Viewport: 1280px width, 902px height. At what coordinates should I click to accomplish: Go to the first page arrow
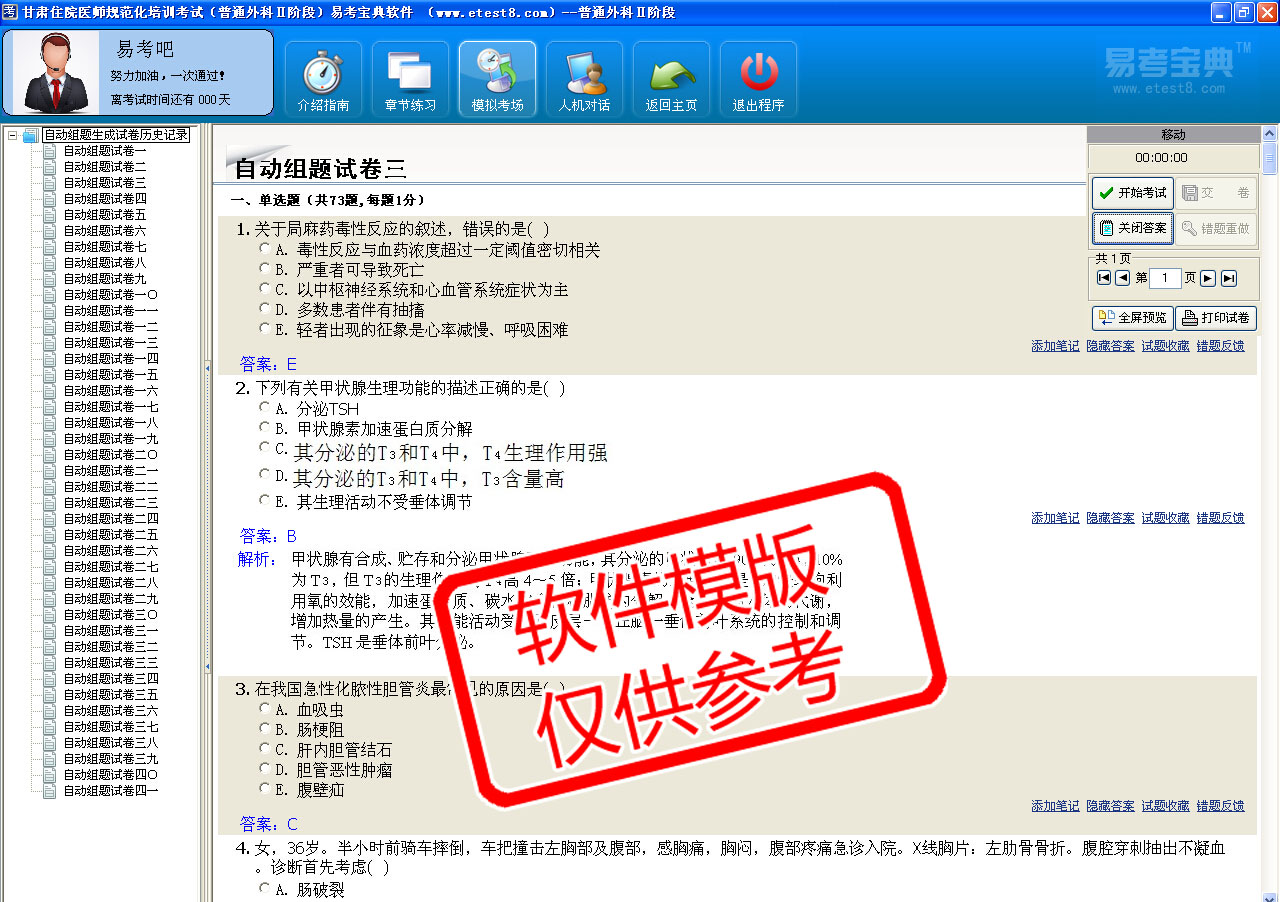(1104, 278)
